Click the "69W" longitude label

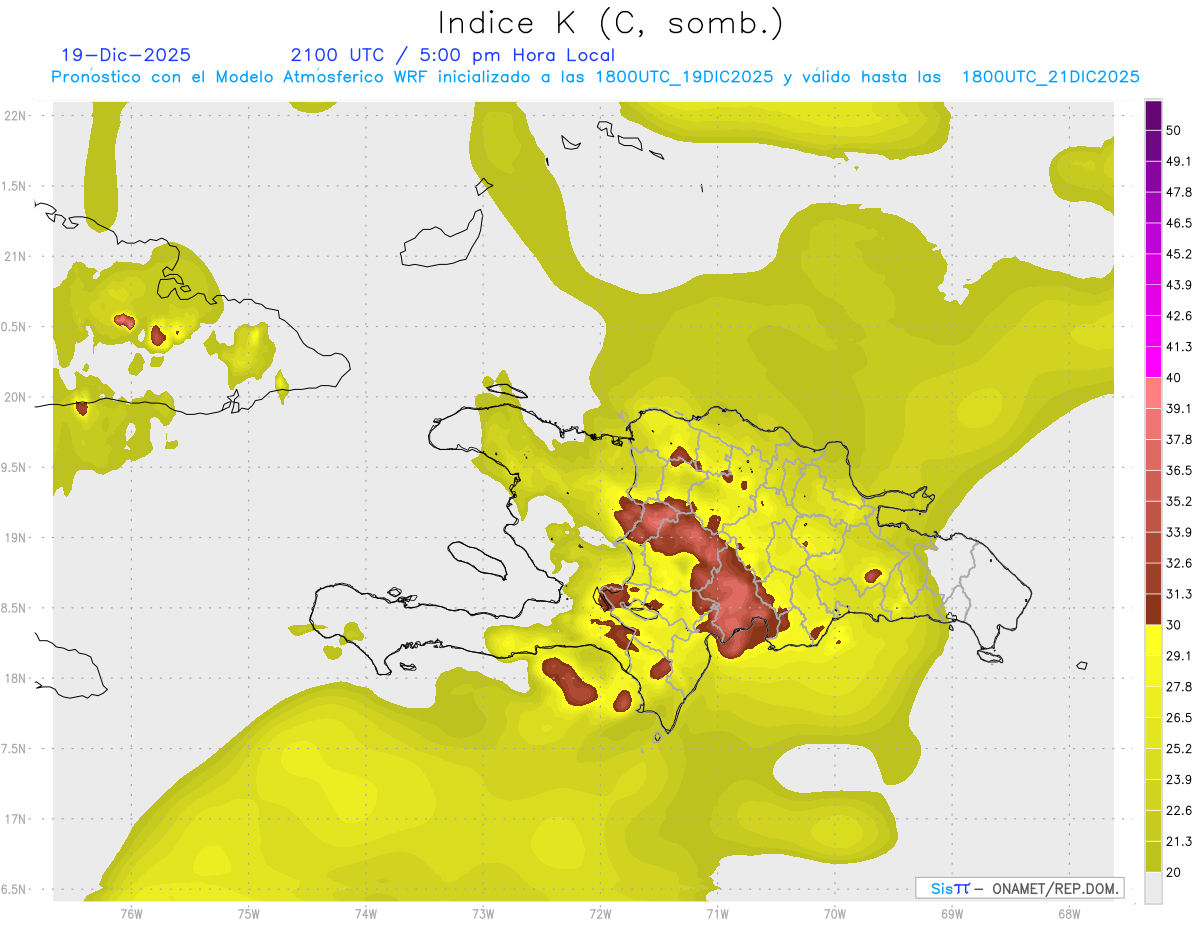click(x=952, y=912)
